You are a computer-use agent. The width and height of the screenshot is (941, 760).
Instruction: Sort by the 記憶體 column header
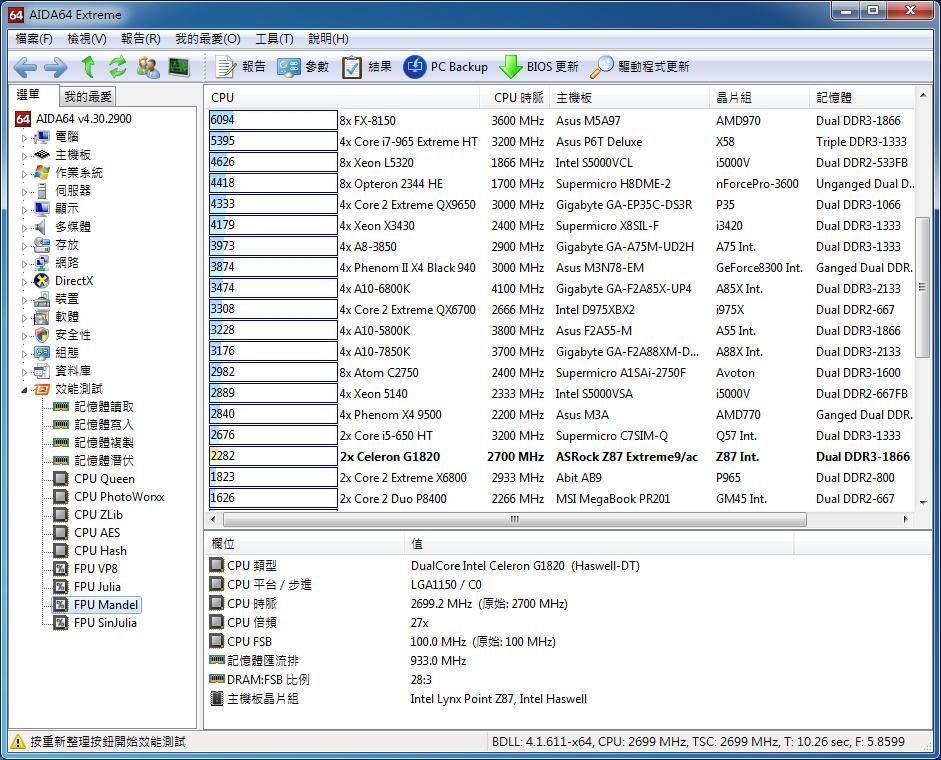862,97
